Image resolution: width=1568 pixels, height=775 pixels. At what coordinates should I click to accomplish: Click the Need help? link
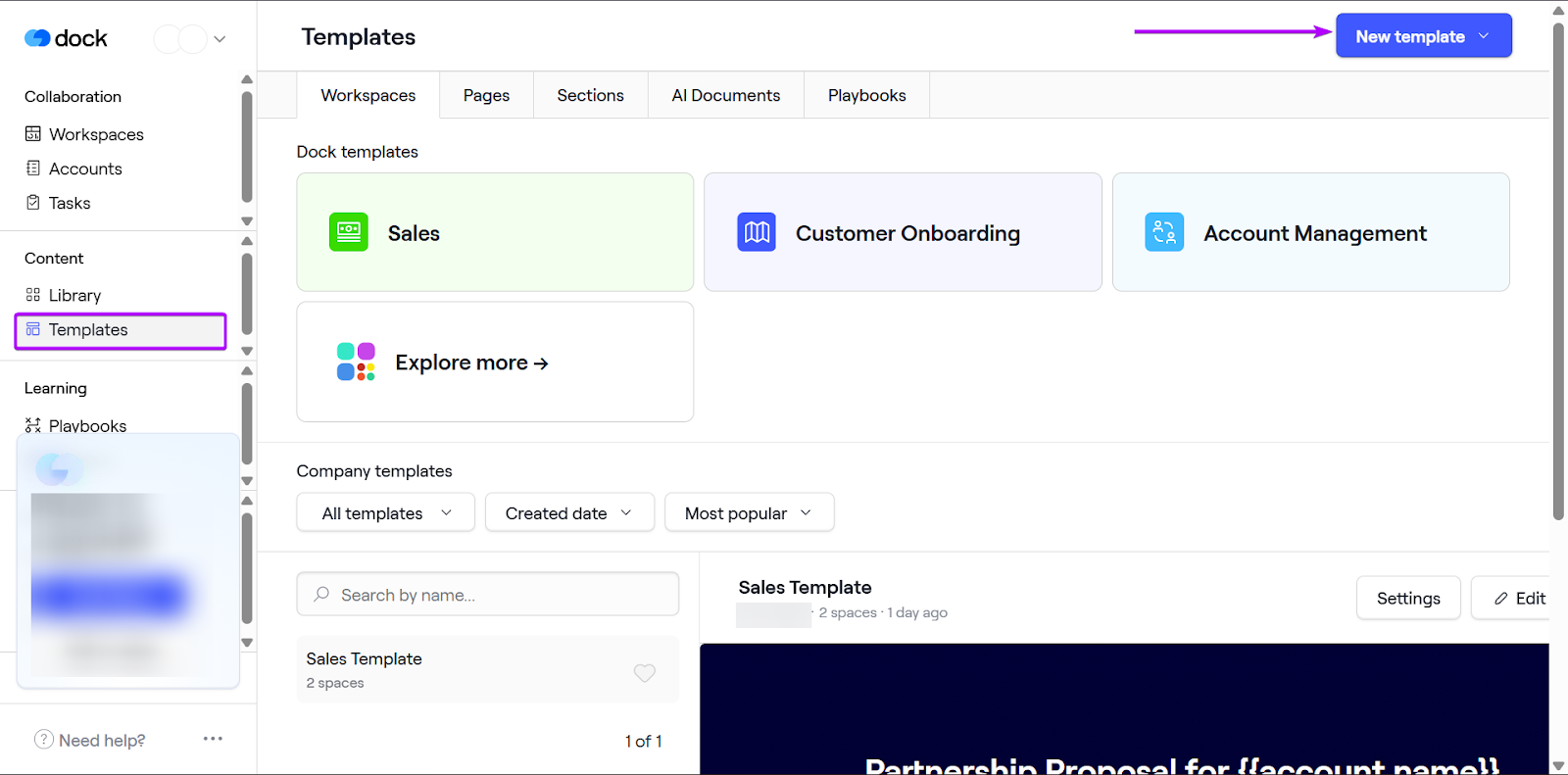coord(102,740)
